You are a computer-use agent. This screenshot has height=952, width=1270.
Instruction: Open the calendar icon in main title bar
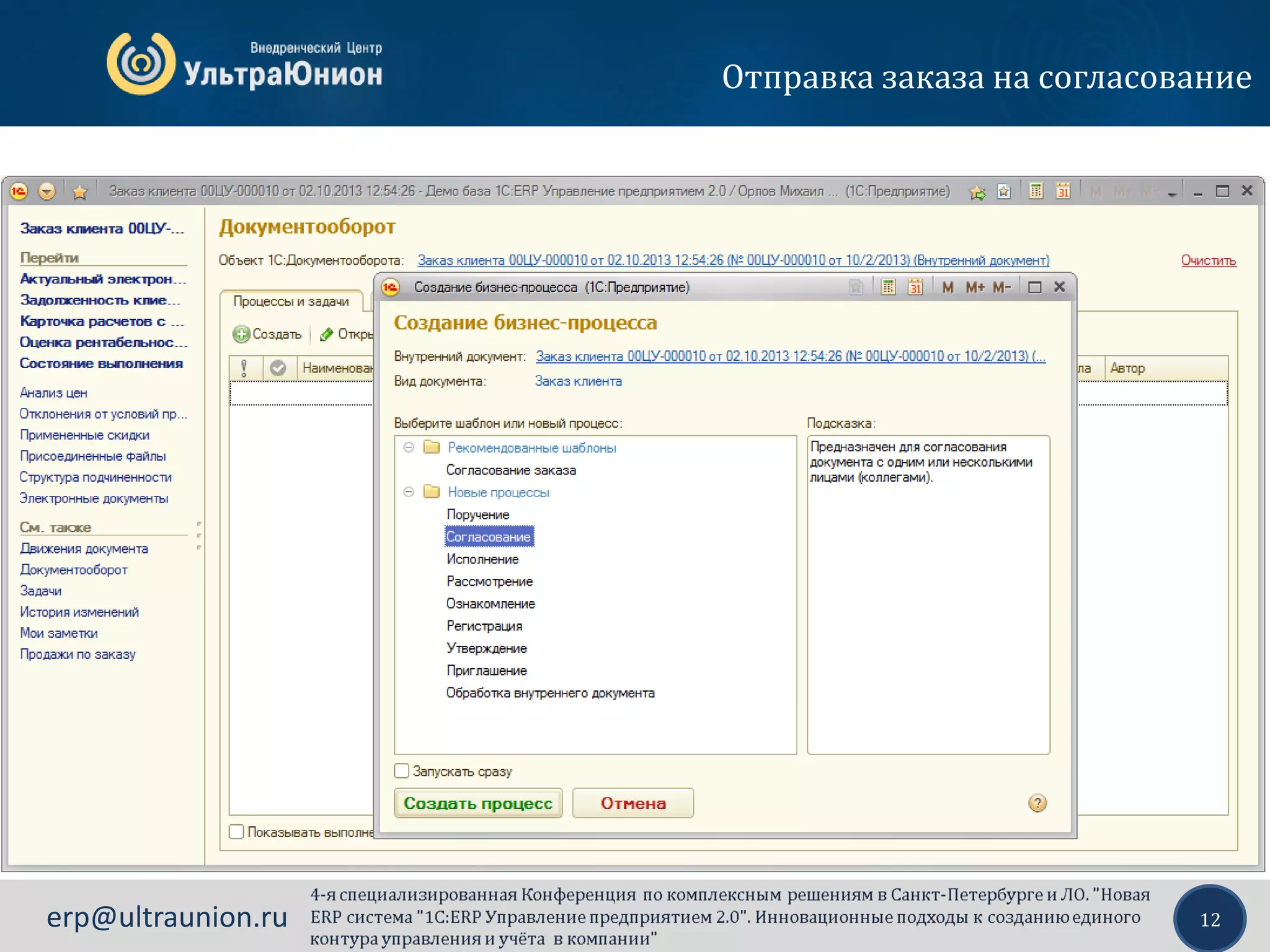pos(1064,192)
